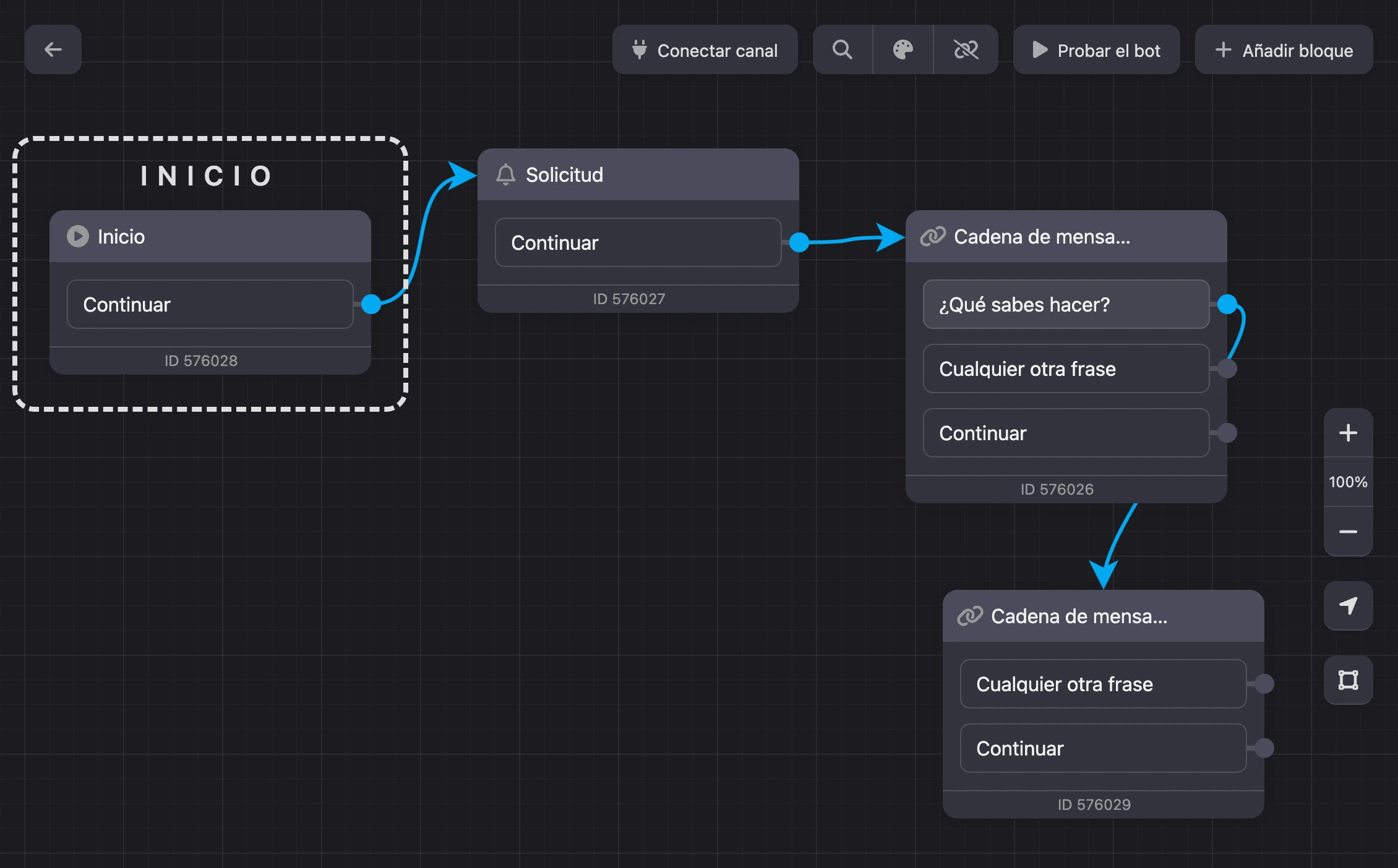Click blue output dot of Inicio Continuar
This screenshot has width=1398, height=868.
point(371,304)
